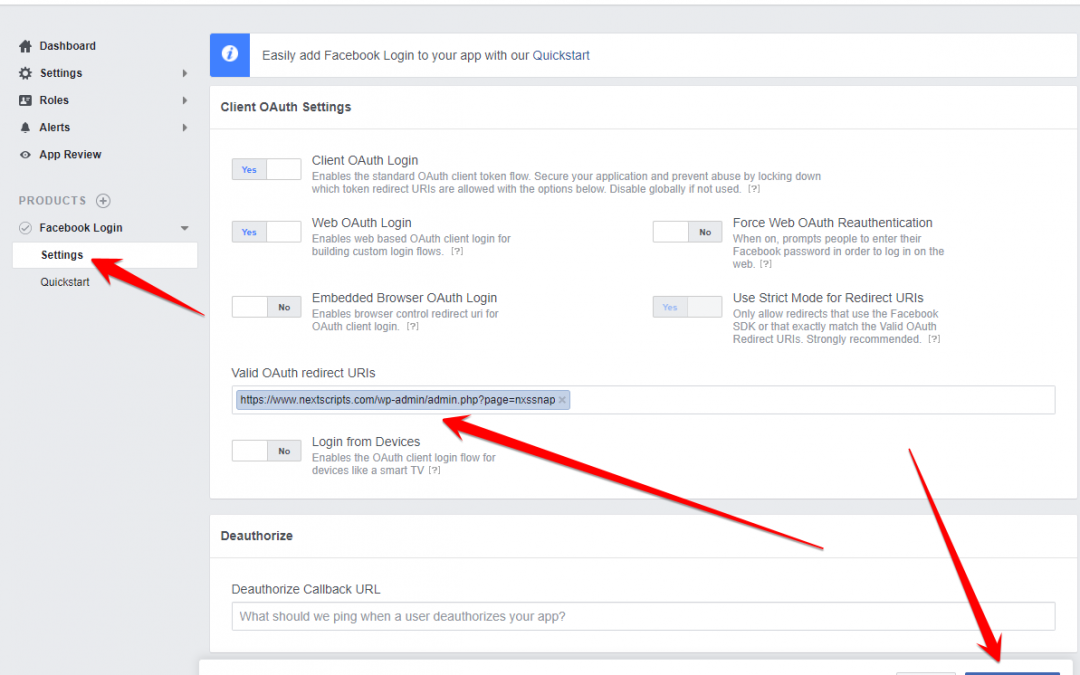This screenshot has height=675, width=1080.
Task: Open help for Strict Mode Redirect URIs
Action: [934, 339]
